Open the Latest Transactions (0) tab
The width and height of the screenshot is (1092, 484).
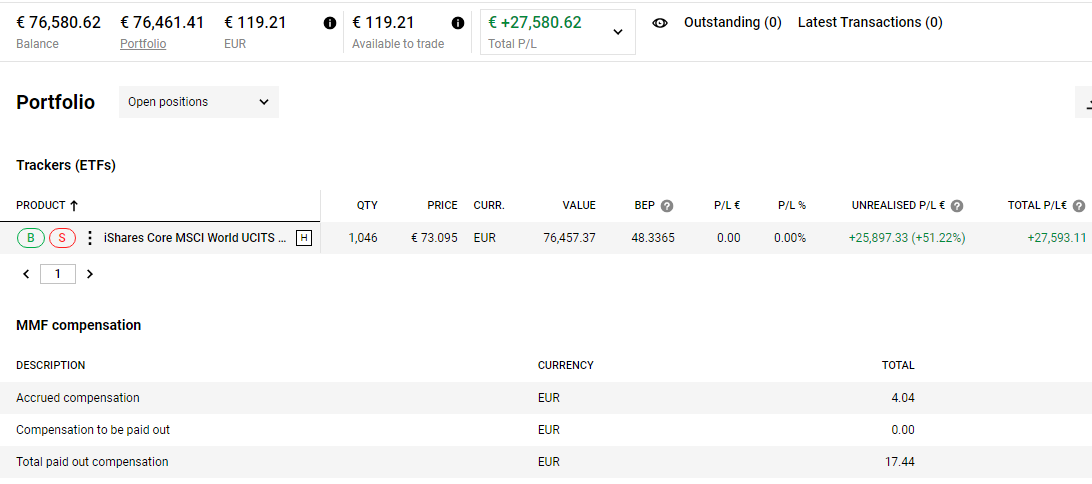870,22
